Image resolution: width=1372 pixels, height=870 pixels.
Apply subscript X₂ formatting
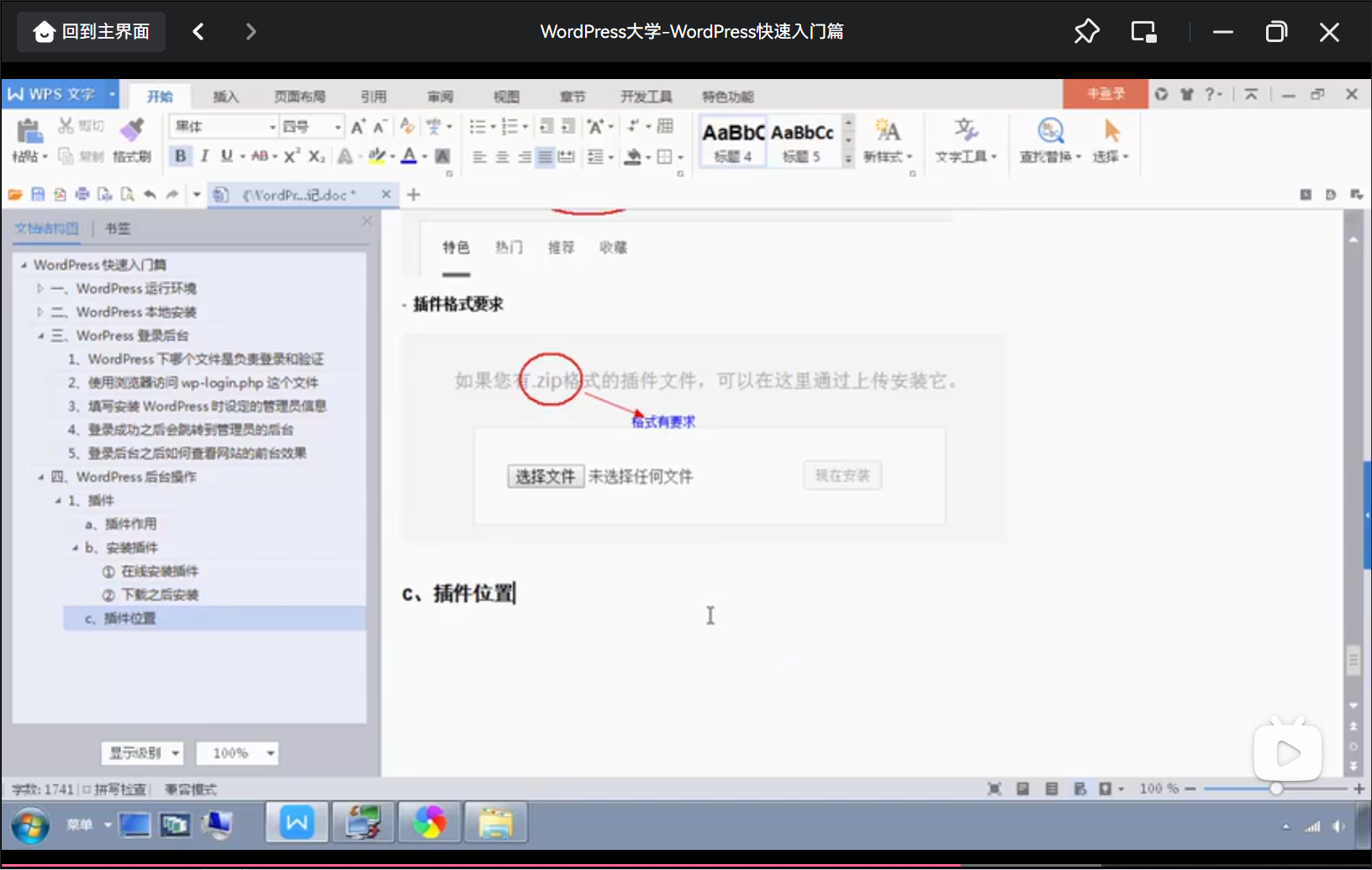click(x=316, y=156)
